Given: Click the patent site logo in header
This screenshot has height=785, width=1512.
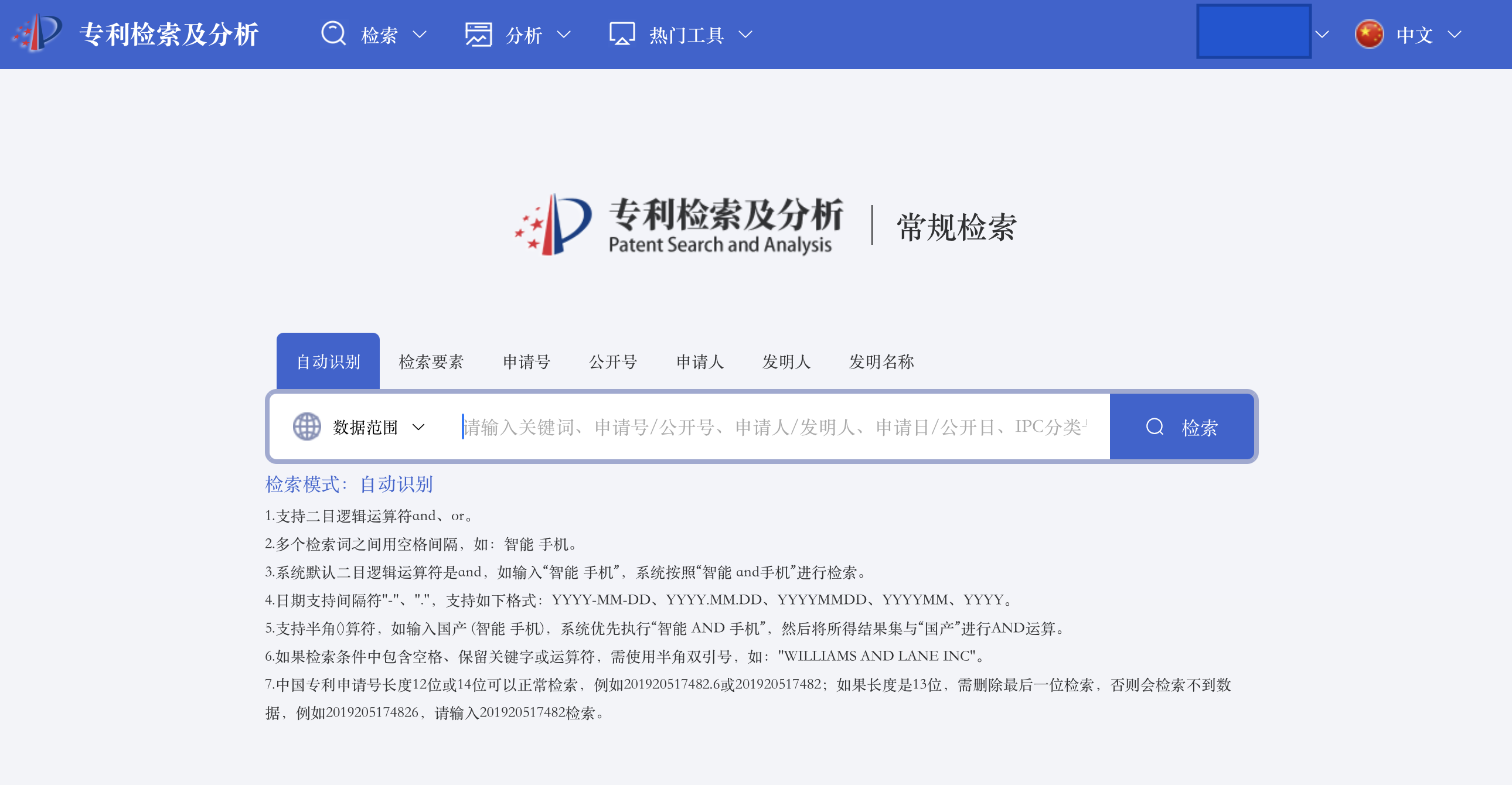Looking at the screenshot, I should 36,33.
